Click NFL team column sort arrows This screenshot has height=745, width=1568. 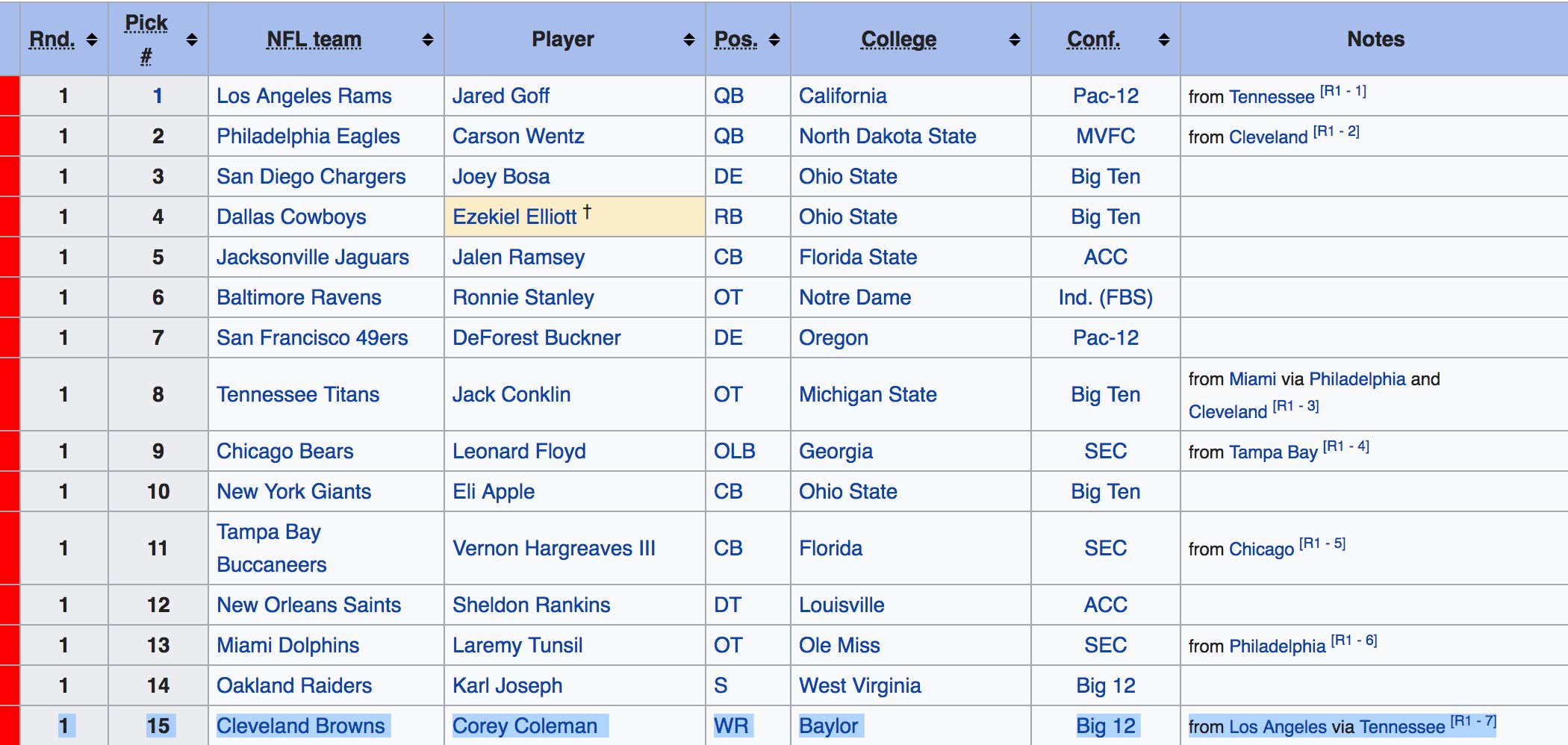tap(428, 40)
